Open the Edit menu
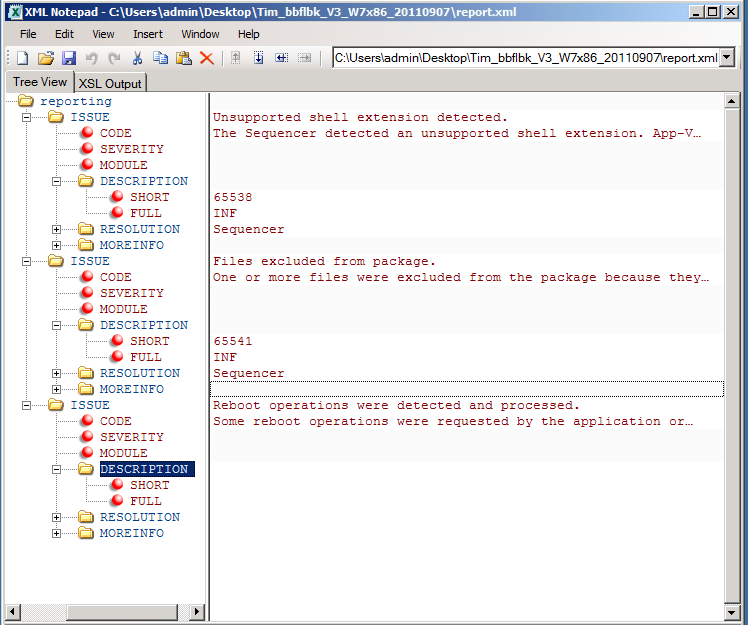Viewport: 748px width, 625px height. [64, 34]
